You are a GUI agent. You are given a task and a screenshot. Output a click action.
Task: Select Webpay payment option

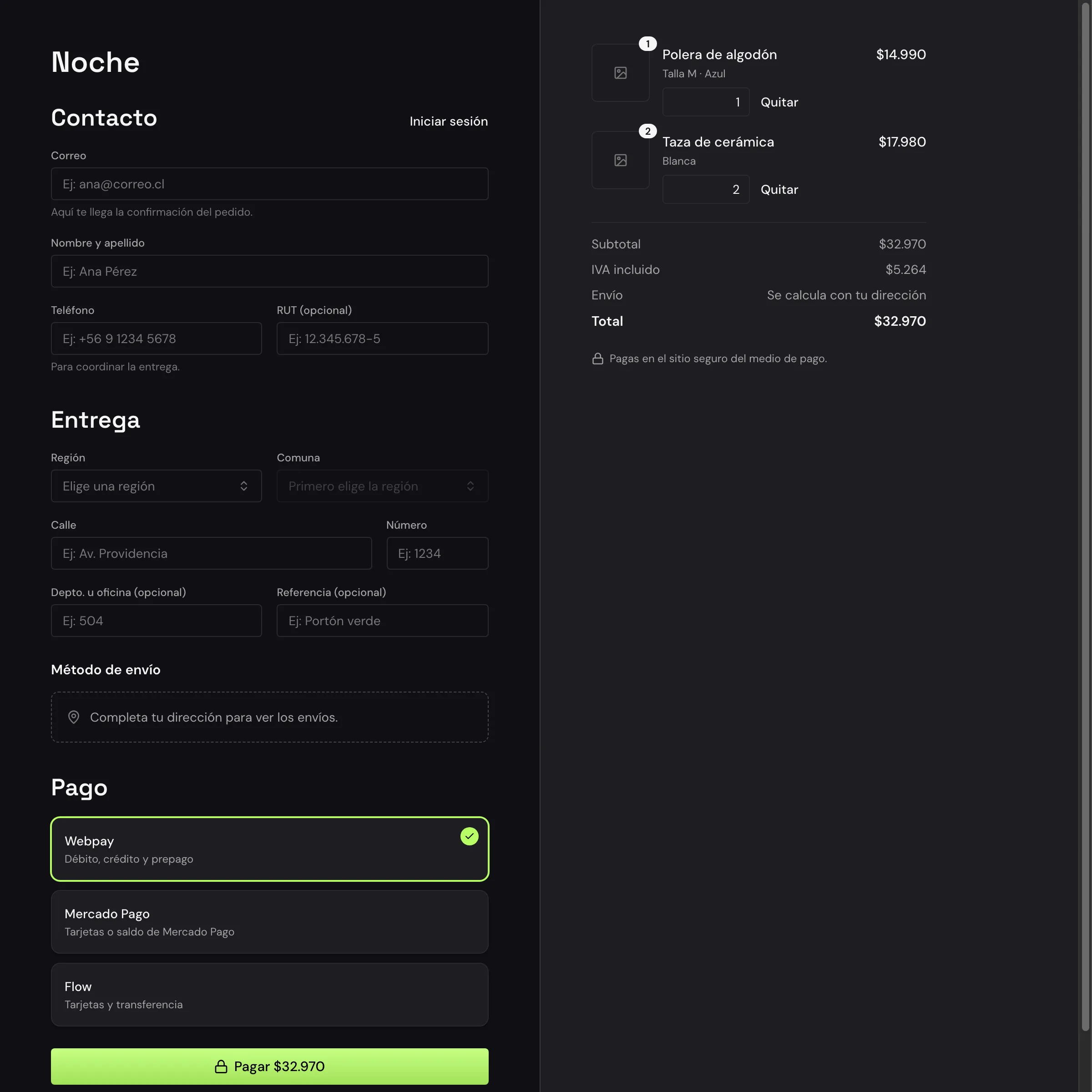pyautogui.click(x=270, y=849)
